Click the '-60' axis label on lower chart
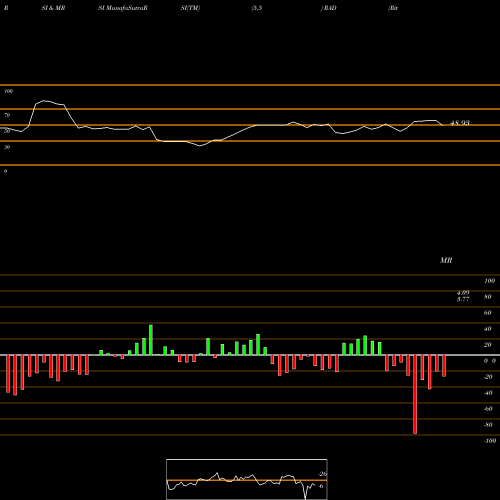Viewport: 500px width, 500px height. point(488,409)
